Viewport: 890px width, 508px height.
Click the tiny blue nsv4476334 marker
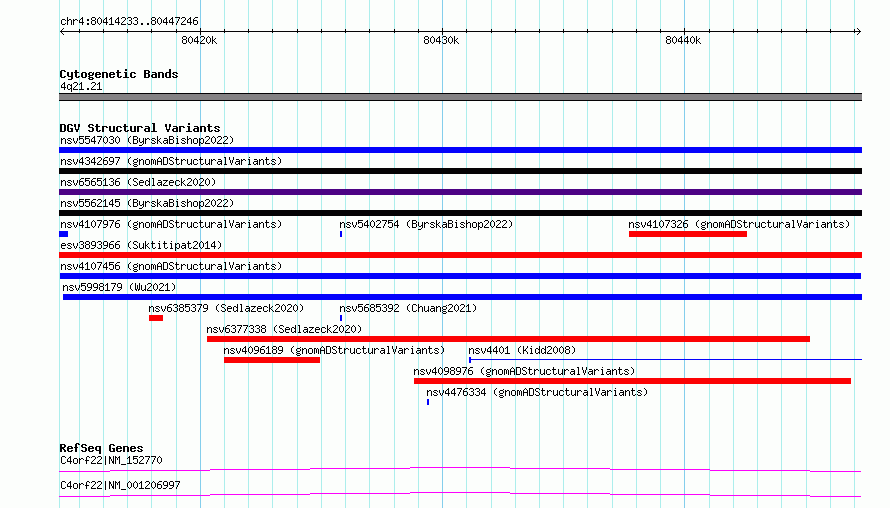point(428,402)
